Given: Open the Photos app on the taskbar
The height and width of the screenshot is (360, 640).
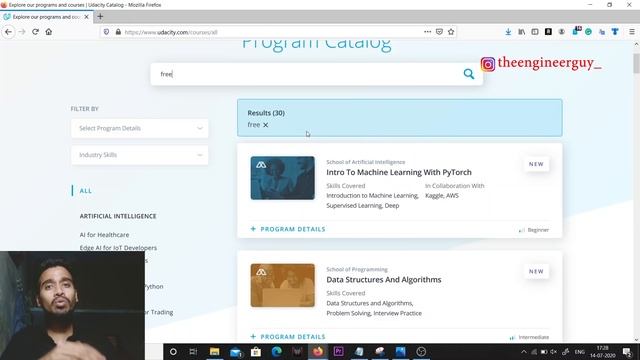Looking at the screenshot, I should [x=400, y=351].
